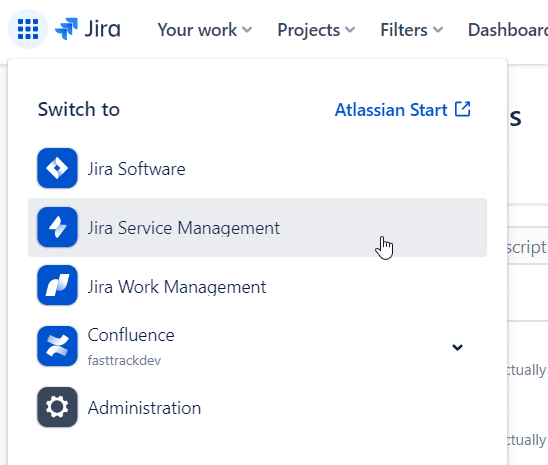Click the Confluence icon
This screenshot has width=548, height=465.
point(57,346)
